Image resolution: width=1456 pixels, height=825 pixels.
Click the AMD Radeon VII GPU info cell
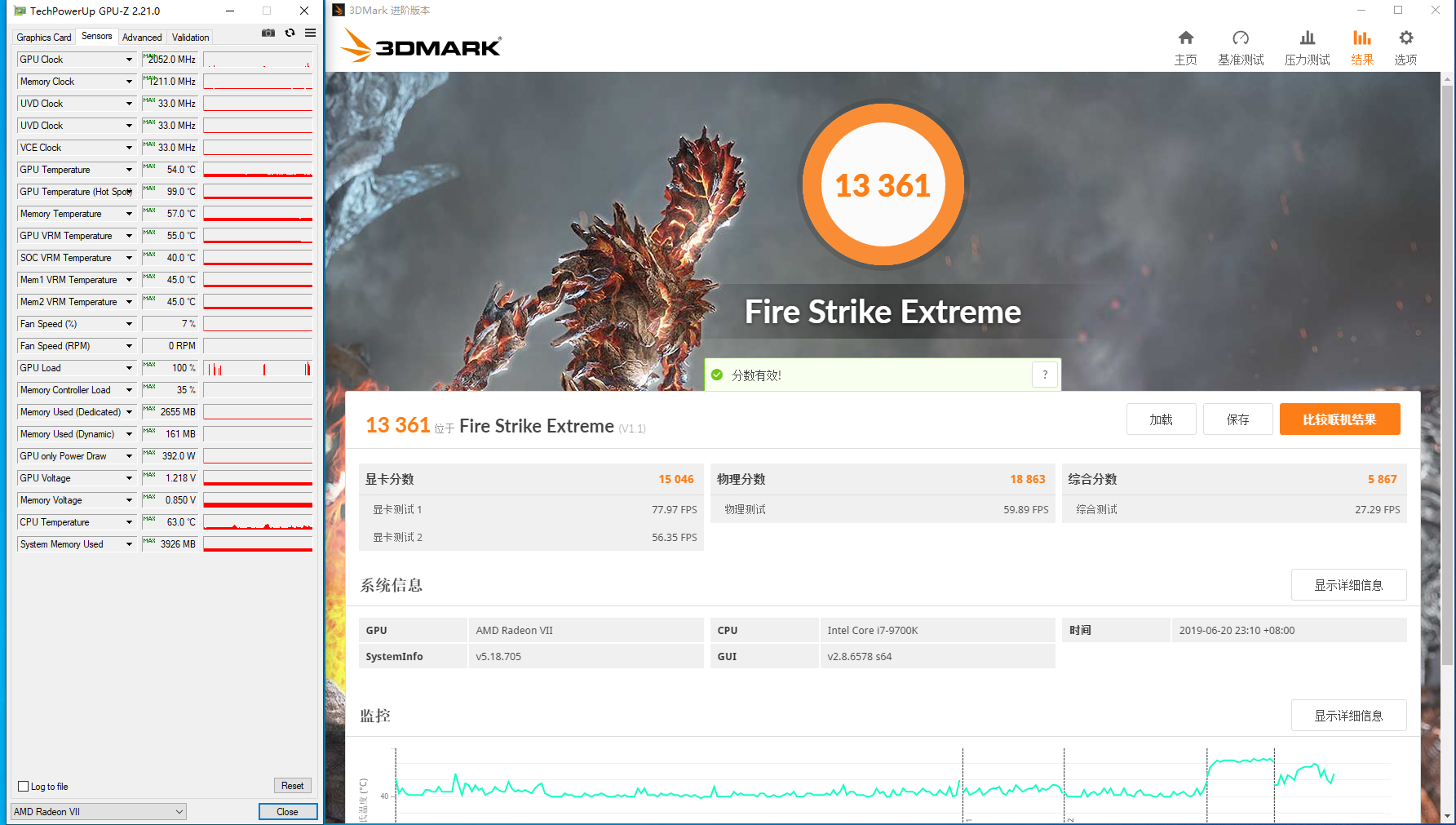(x=586, y=630)
